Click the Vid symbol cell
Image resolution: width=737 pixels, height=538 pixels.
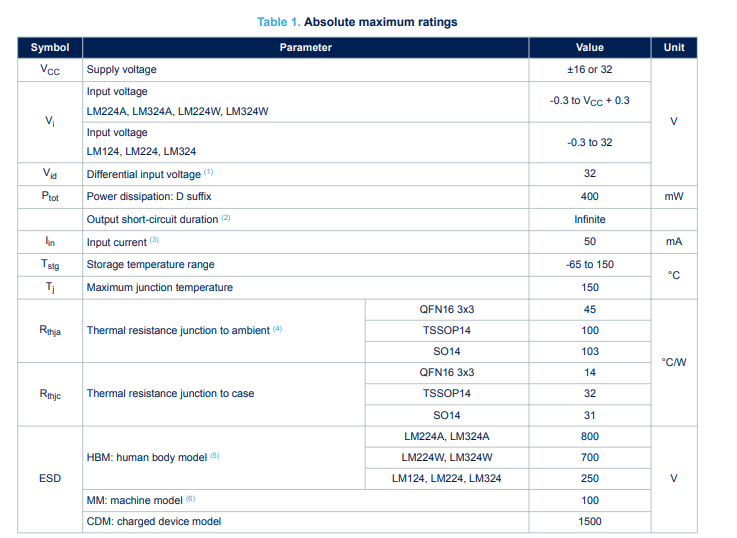click(50, 174)
